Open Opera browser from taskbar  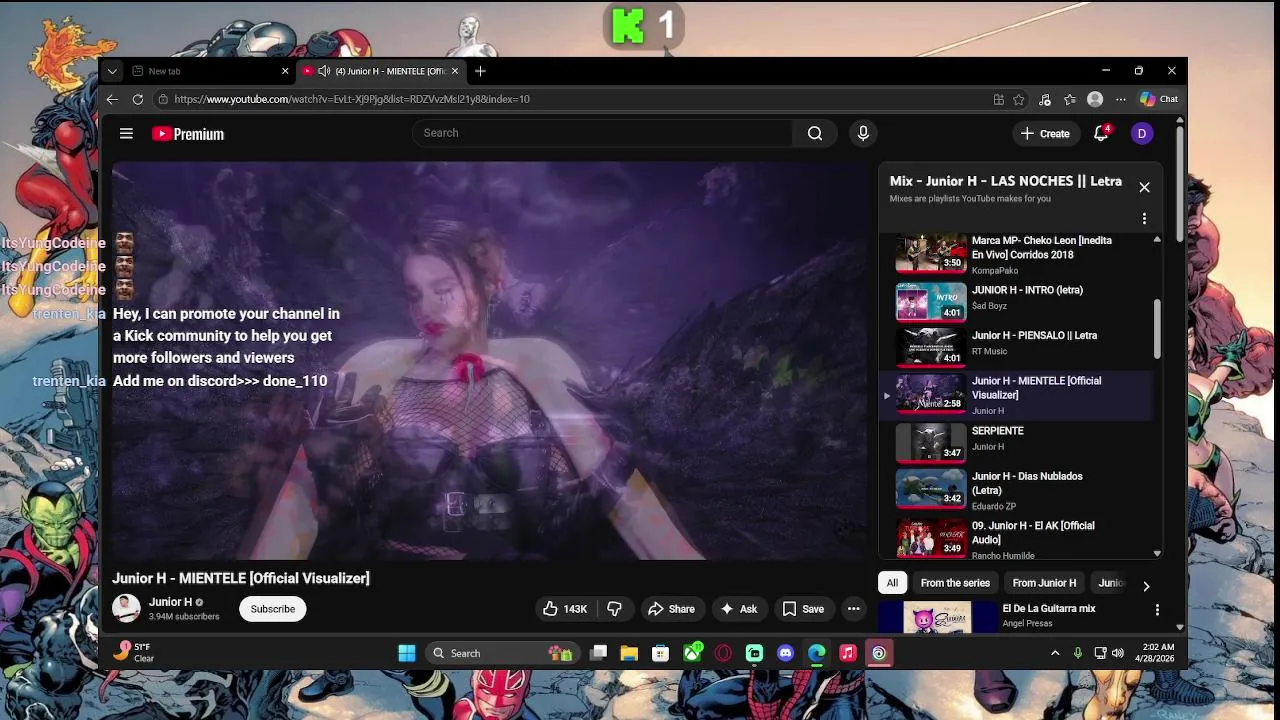(723, 653)
